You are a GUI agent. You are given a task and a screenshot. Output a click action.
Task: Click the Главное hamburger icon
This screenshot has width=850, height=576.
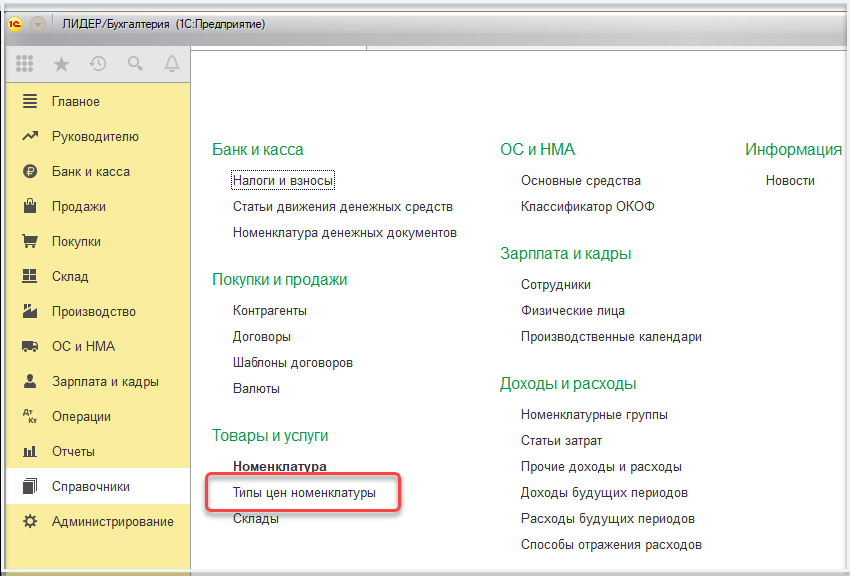(30, 101)
